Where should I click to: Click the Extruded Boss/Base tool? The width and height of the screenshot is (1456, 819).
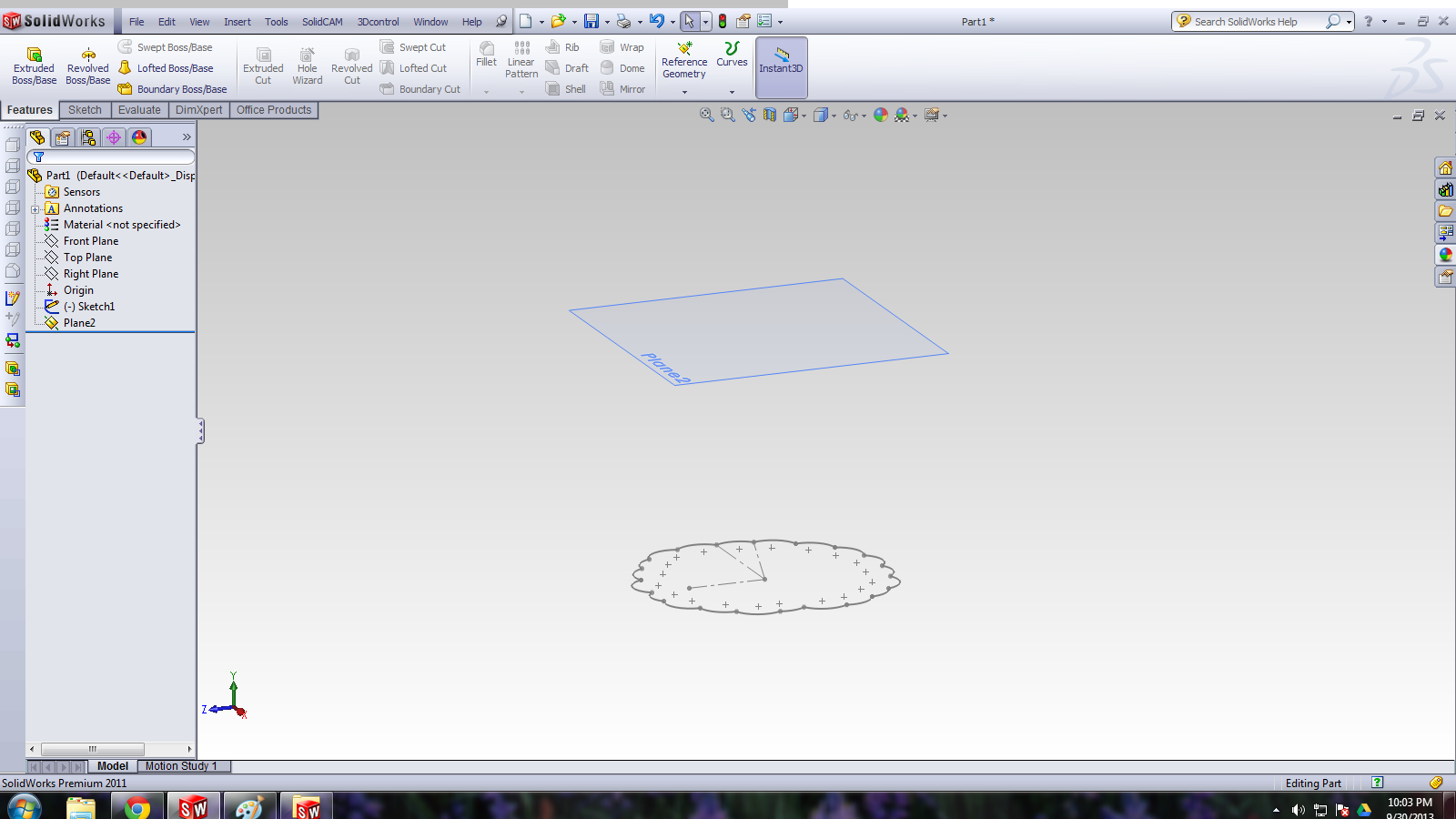click(x=35, y=66)
